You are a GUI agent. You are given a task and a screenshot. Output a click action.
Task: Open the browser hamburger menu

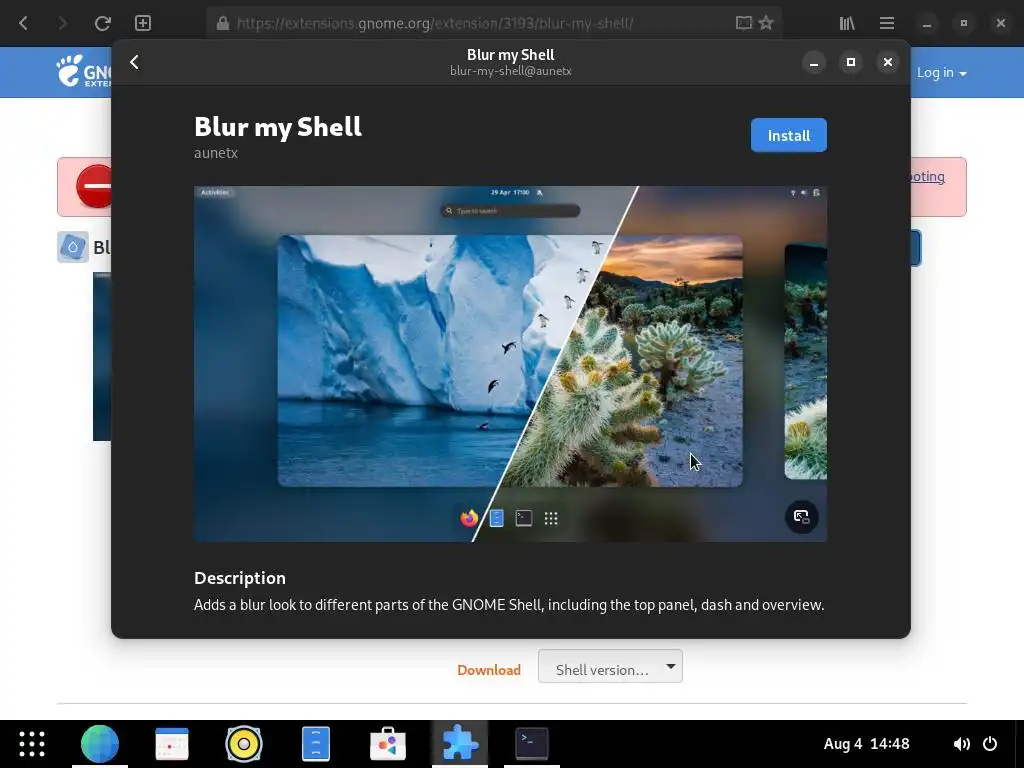[x=887, y=24]
